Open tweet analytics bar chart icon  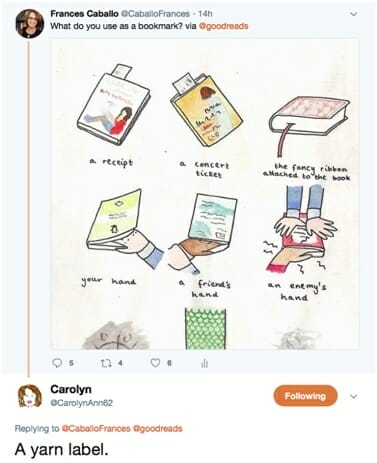pyautogui.click(x=205, y=363)
